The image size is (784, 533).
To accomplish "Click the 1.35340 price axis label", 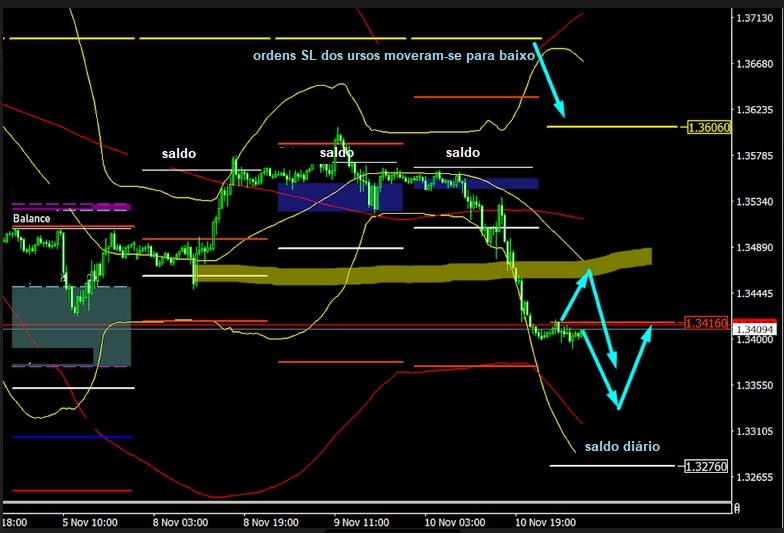I will pyautogui.click(x=754, y=202).
